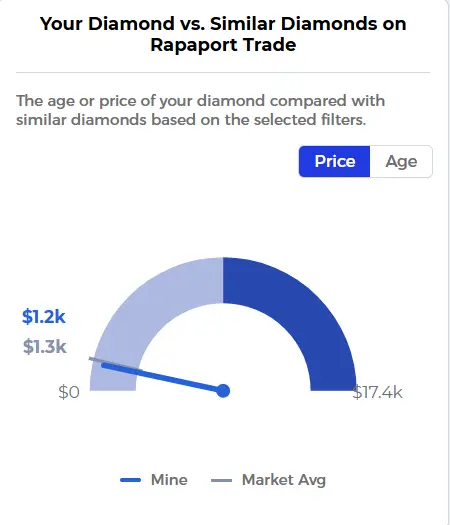
Task: Select the Price toggle button
Action: tap(334, 161)
